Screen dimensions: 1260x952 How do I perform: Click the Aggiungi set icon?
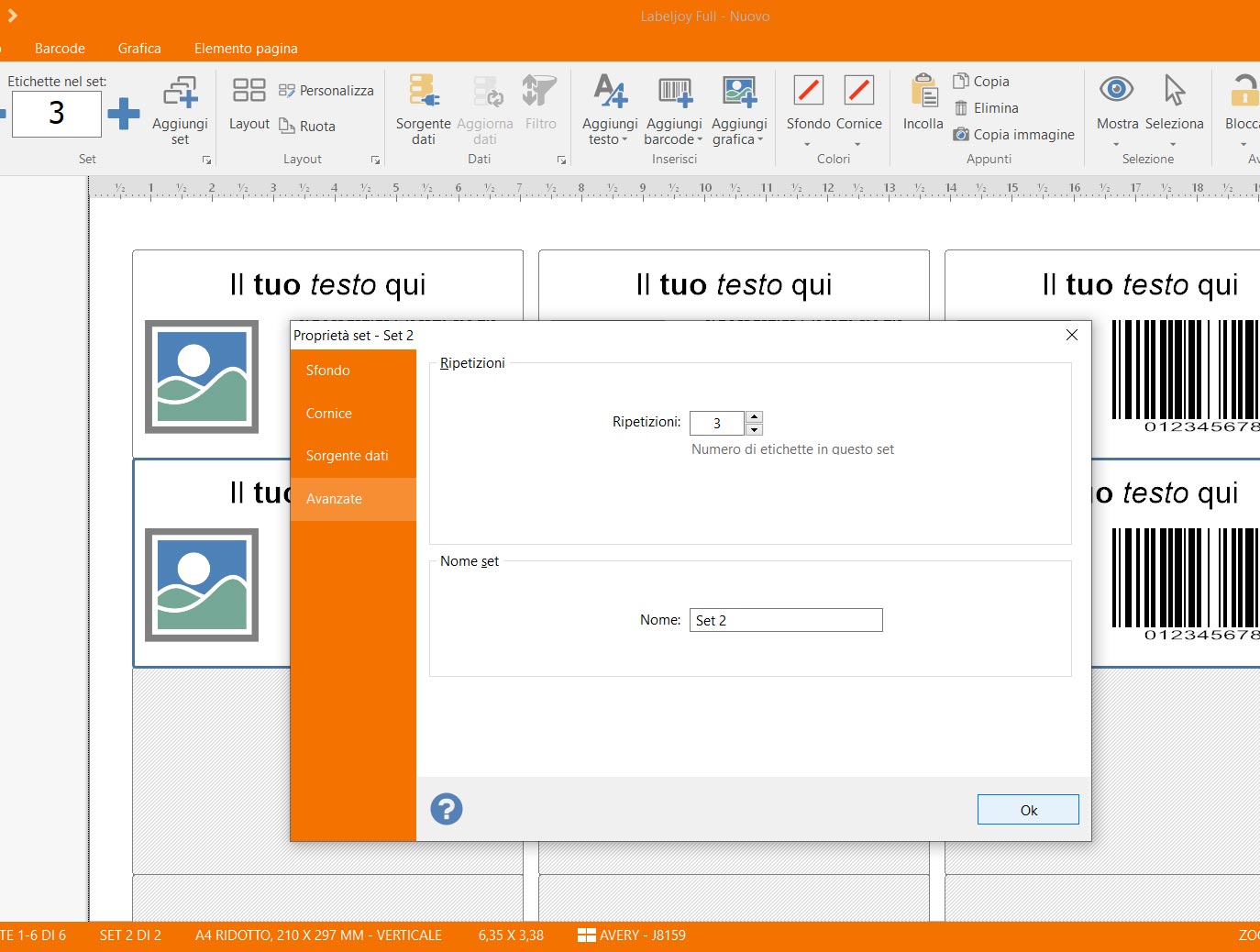coord(180,92)
